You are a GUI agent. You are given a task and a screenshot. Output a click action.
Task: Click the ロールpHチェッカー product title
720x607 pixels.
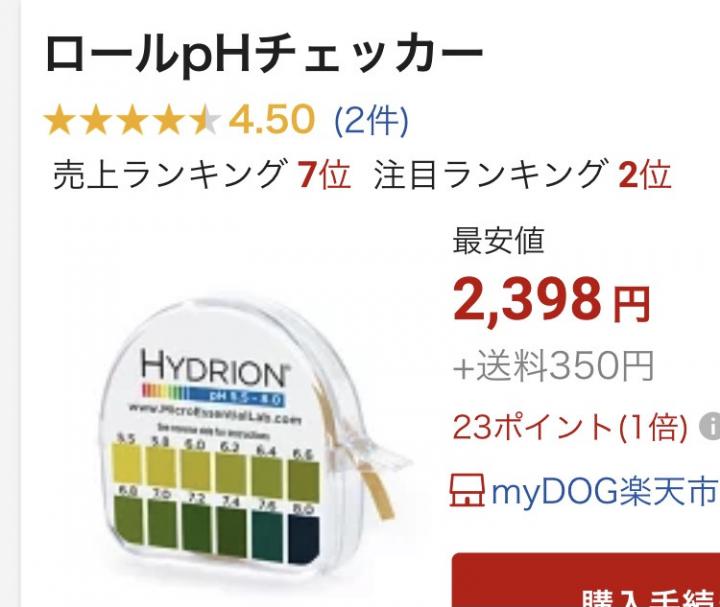coord(264,53)
